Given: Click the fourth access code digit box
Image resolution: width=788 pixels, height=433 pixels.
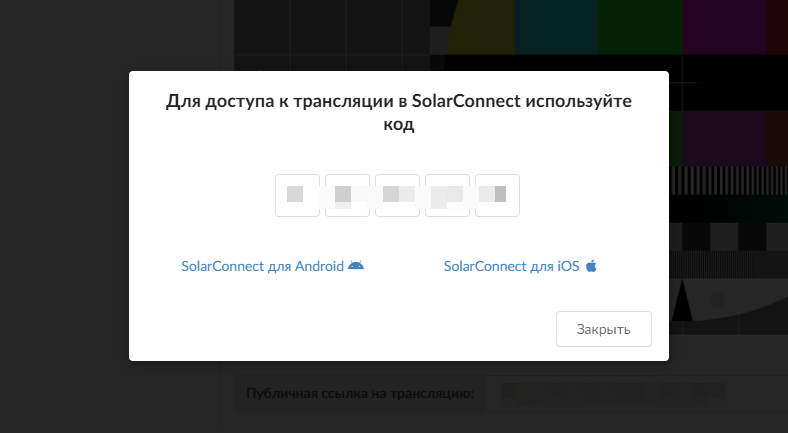Looking at the screenshot, I should pos(447,195).
